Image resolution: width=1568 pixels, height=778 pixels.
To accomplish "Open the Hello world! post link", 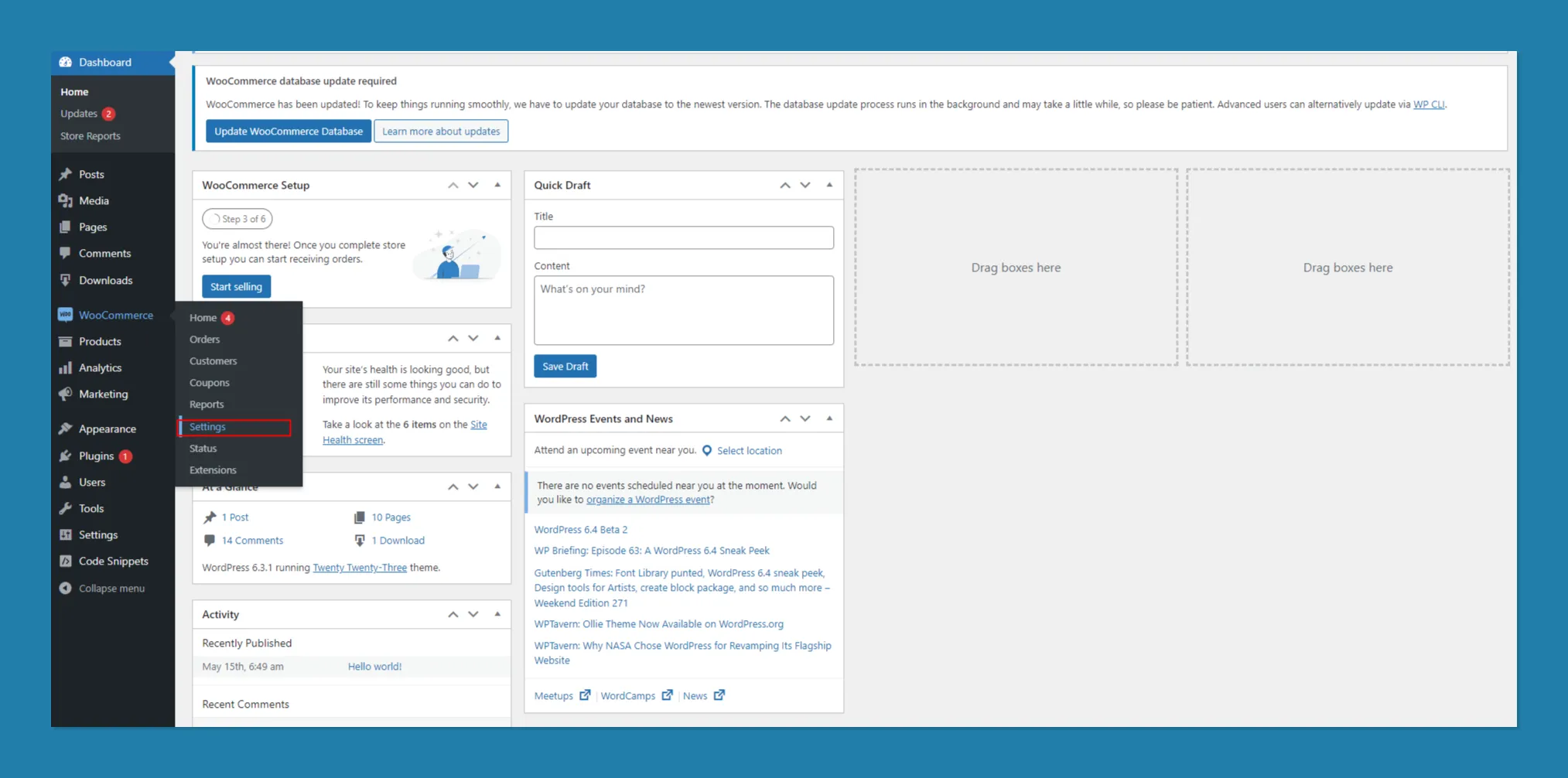I will point(374,667).
